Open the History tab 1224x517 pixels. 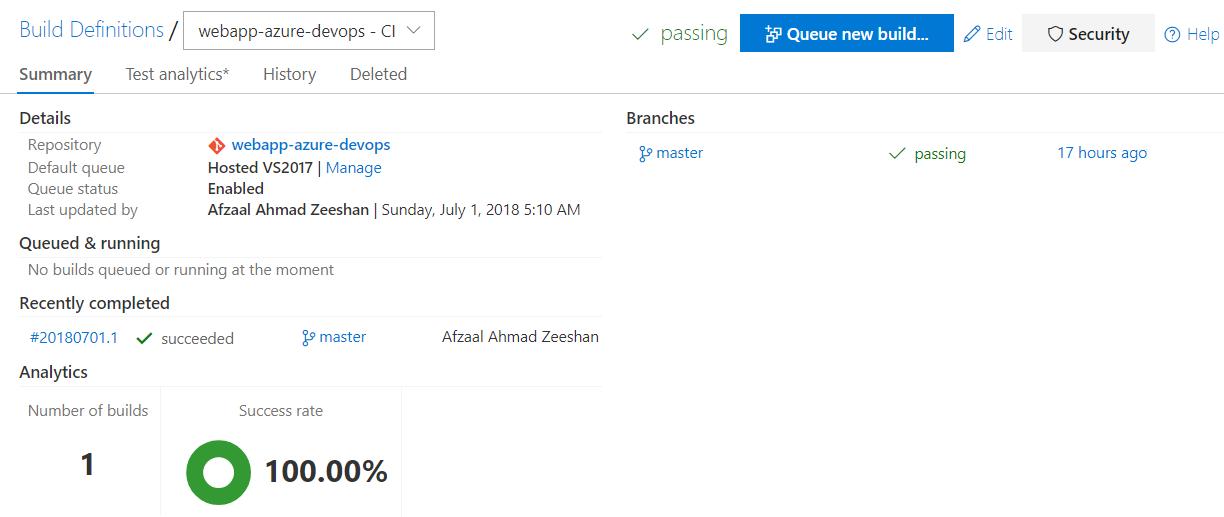(289, 74)
